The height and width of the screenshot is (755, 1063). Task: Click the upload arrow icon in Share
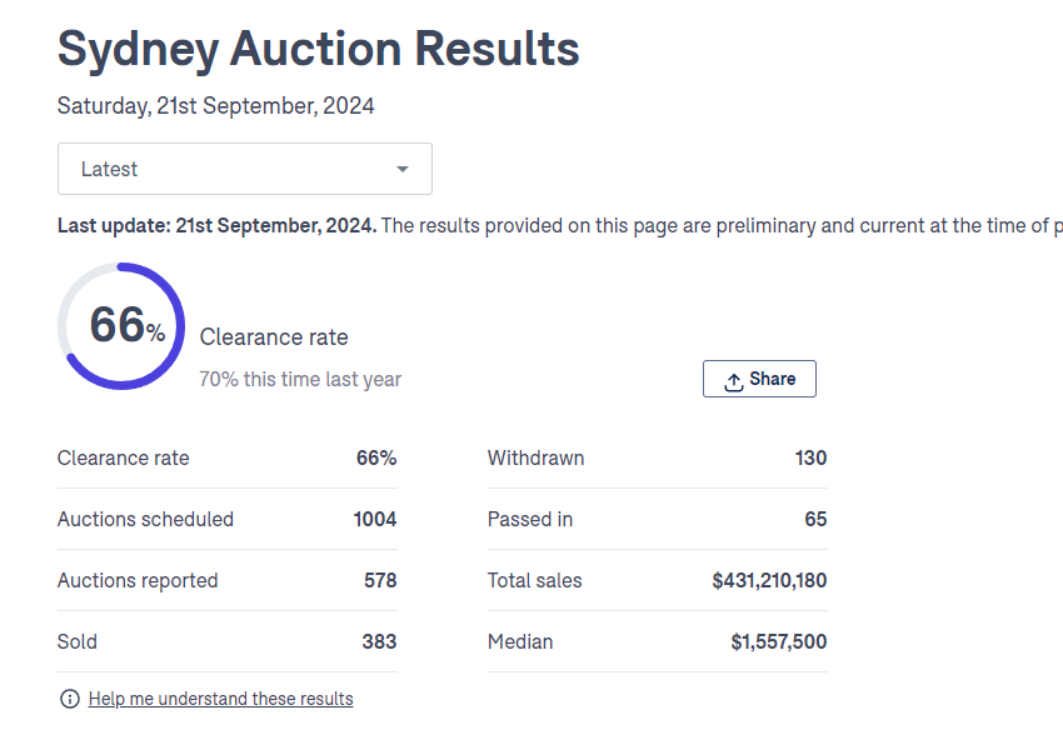733,381
